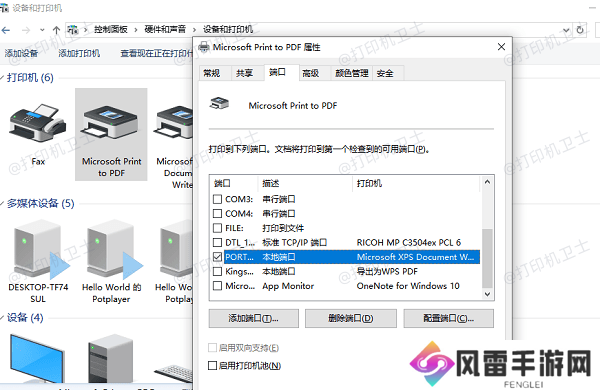The image size is (600, 390).
Task: Click 配置端口 button
Action: [x=448, y=318]
